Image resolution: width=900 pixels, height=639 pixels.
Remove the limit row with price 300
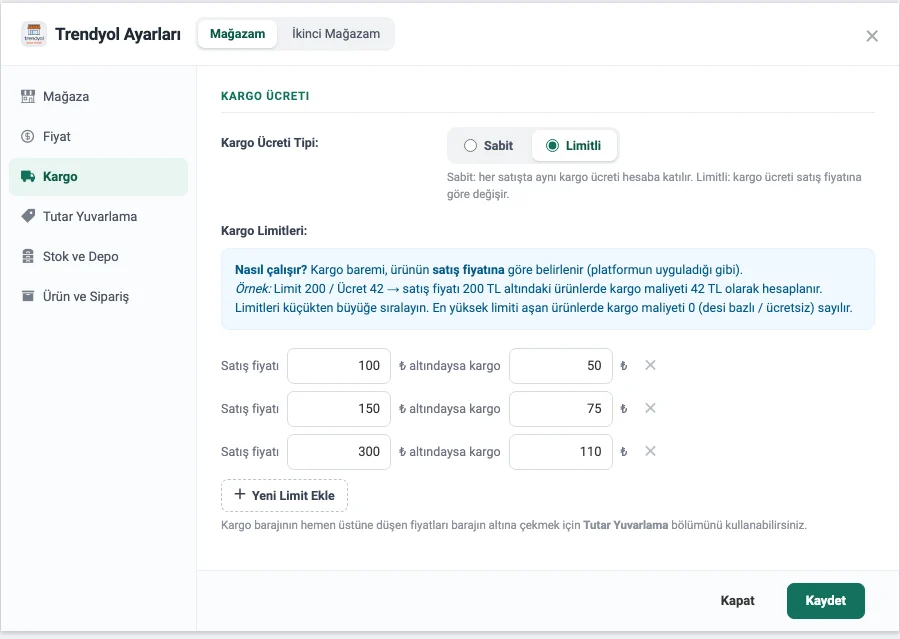tap(650, 451)
